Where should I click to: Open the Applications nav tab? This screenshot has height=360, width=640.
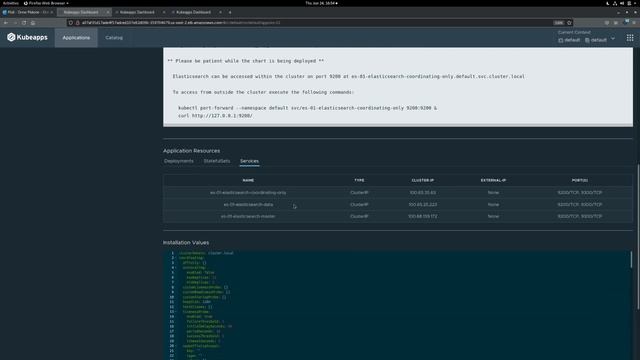(x=76, y=38)
